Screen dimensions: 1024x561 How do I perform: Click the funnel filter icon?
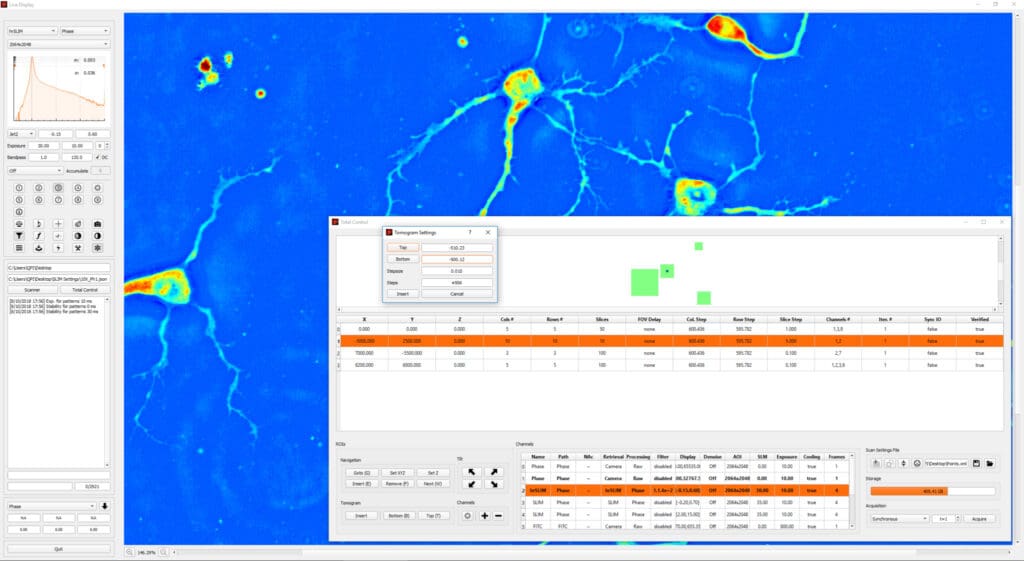(19, 235)
